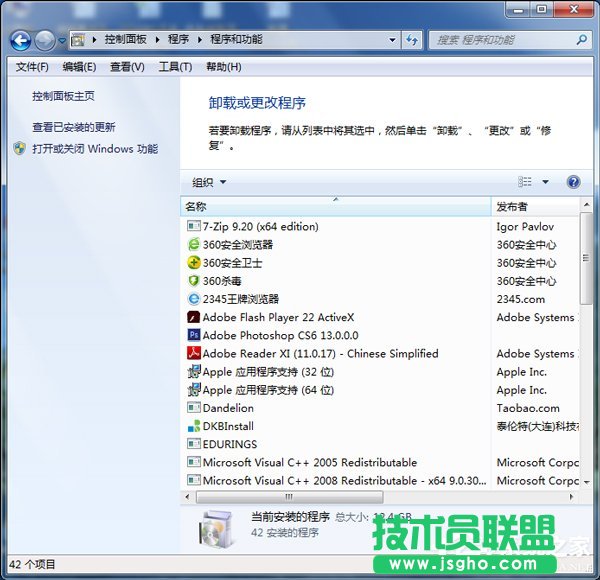Select the EDURINGS program icon
Image resolution: width=600 pixels, height=580 pixels.
(x=194, y=444)
